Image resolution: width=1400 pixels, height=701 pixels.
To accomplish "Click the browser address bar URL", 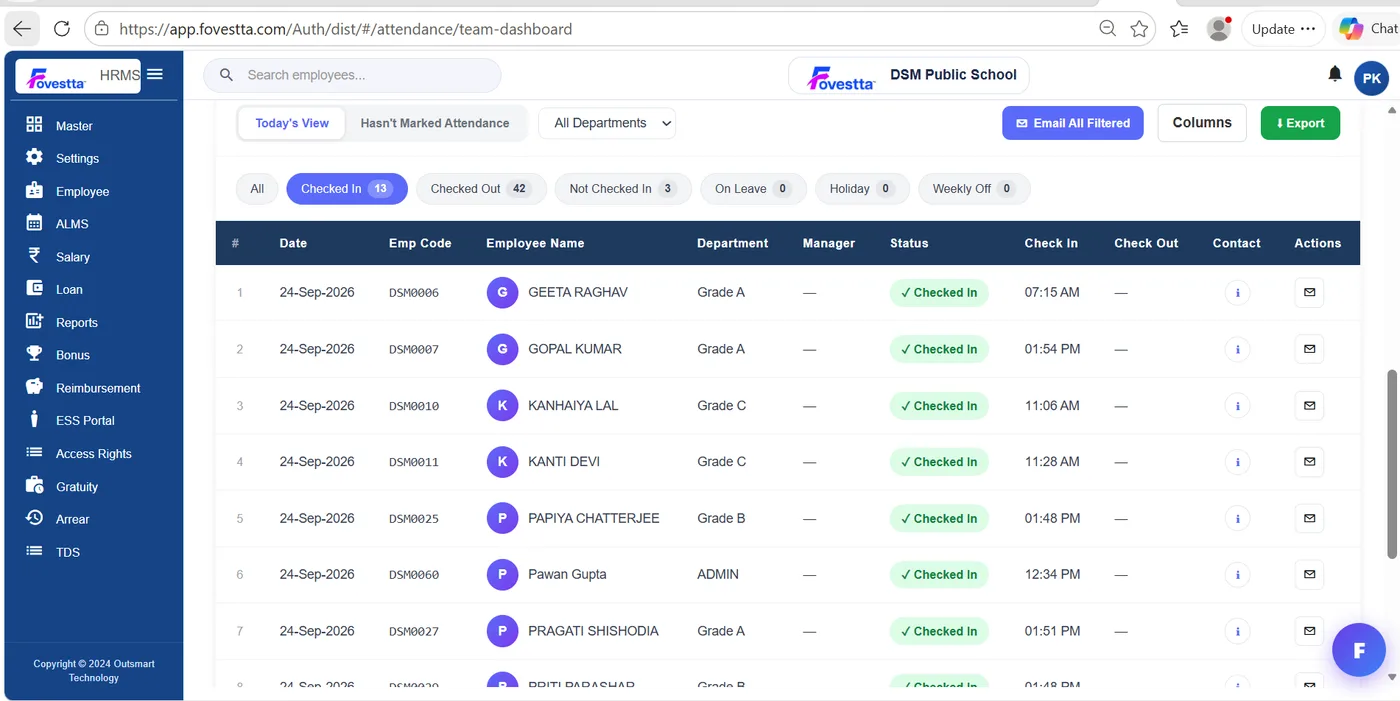I will (346, 29).
